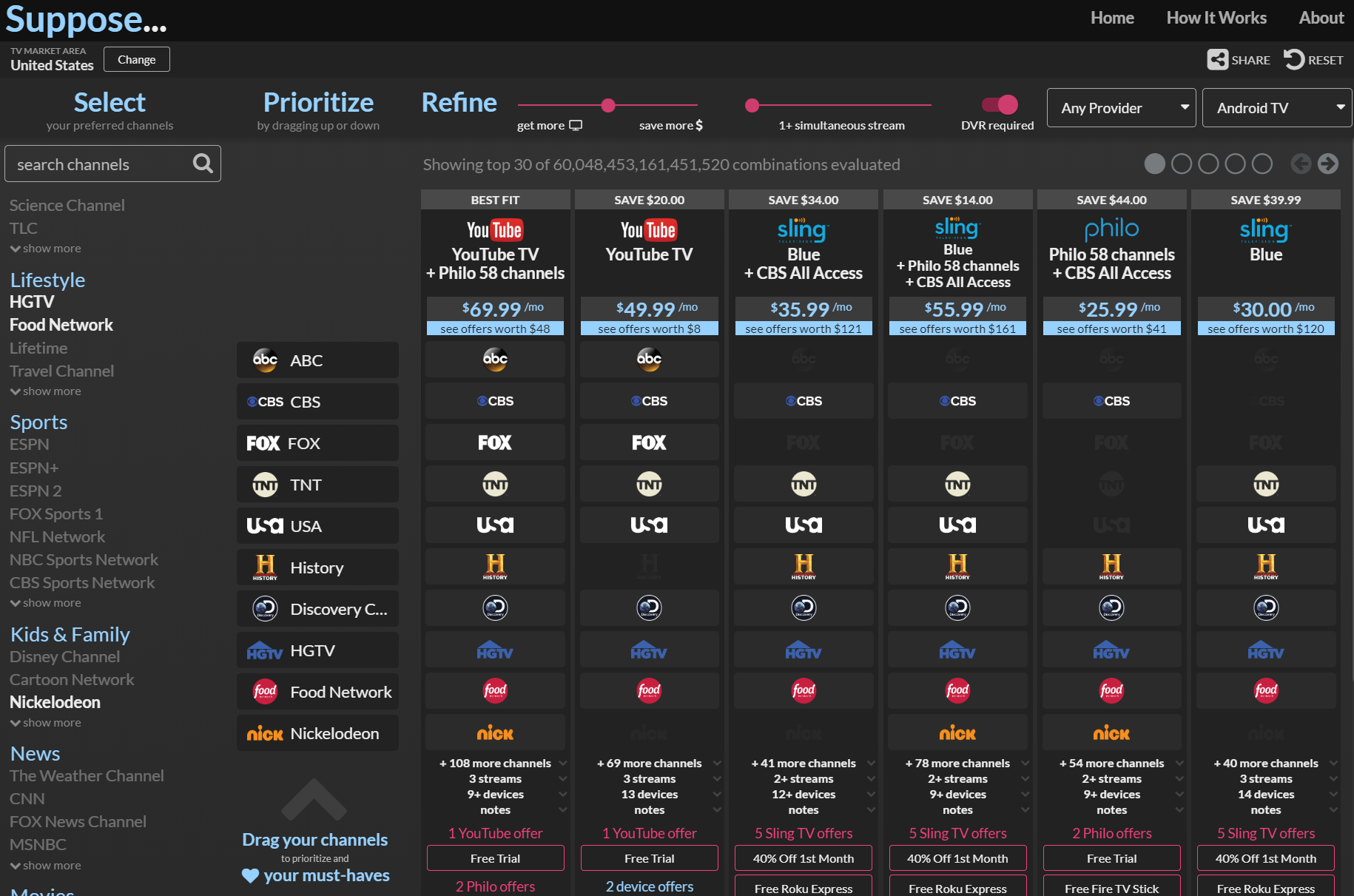Click the Change market area button
The height and width of the screenshot is (896, 1354).
pos(137,59)
